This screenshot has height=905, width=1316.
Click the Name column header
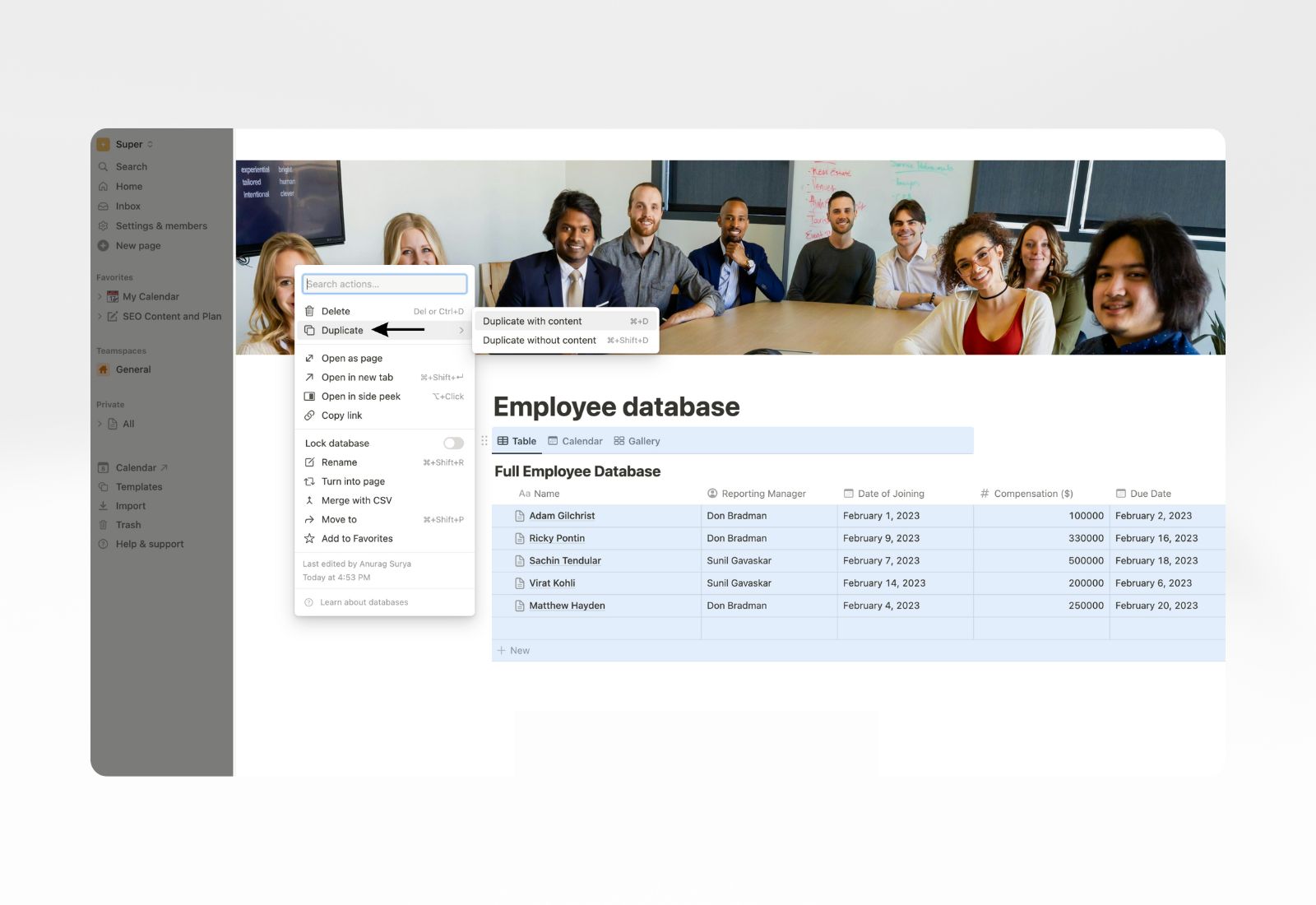point(540,494)
